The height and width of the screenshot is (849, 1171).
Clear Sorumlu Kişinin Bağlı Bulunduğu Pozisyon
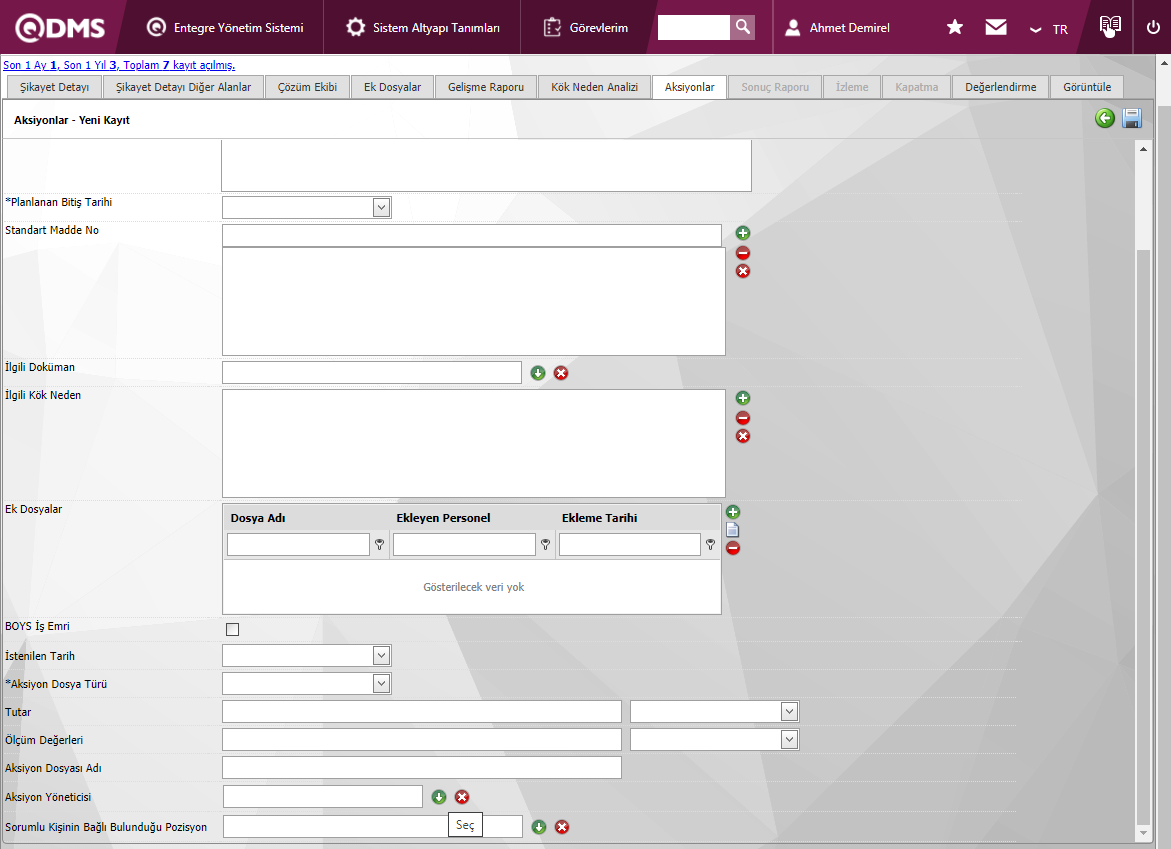[x=562, y=827]
